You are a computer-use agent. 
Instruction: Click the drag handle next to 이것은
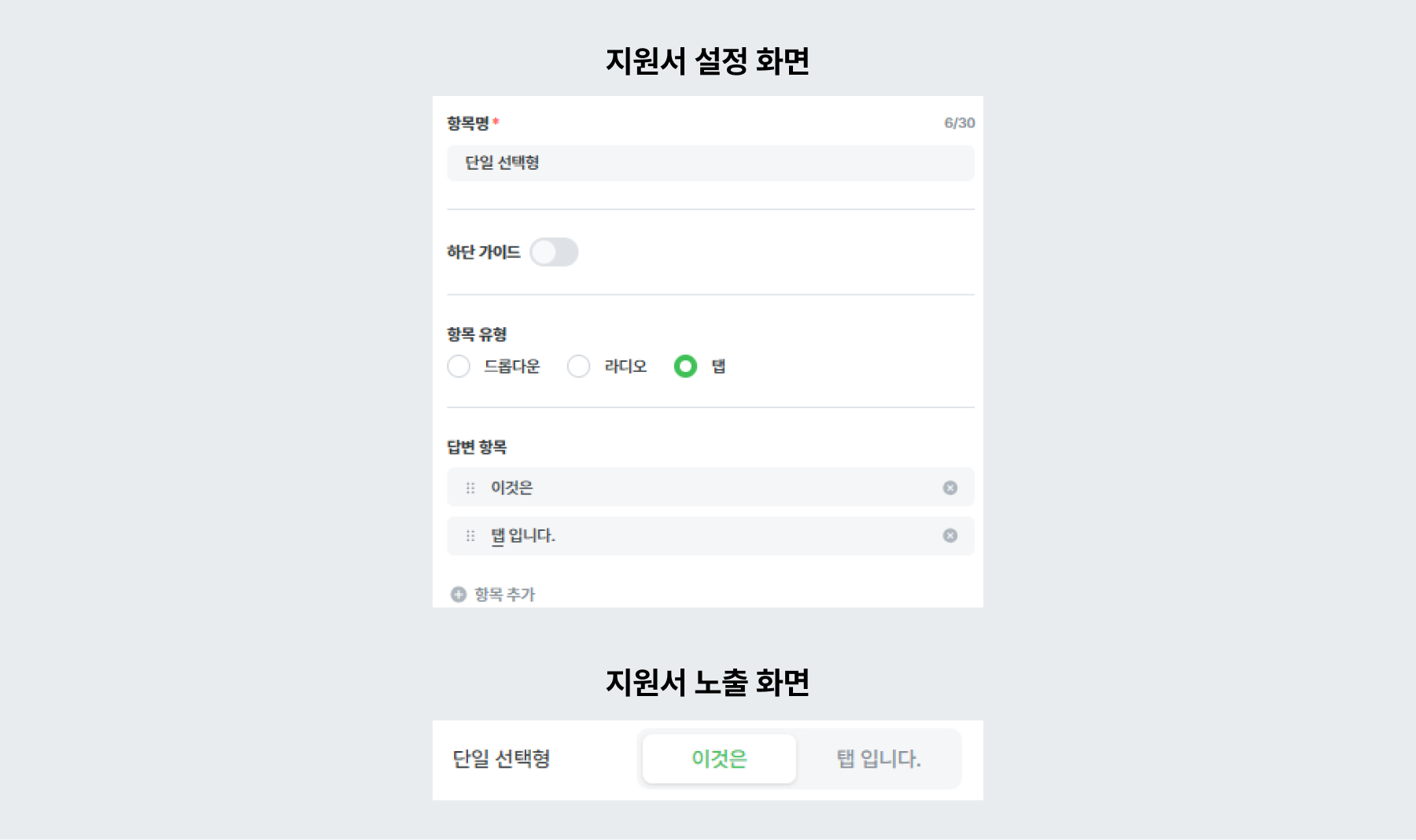pyautogui.click(x=470, y=487)
